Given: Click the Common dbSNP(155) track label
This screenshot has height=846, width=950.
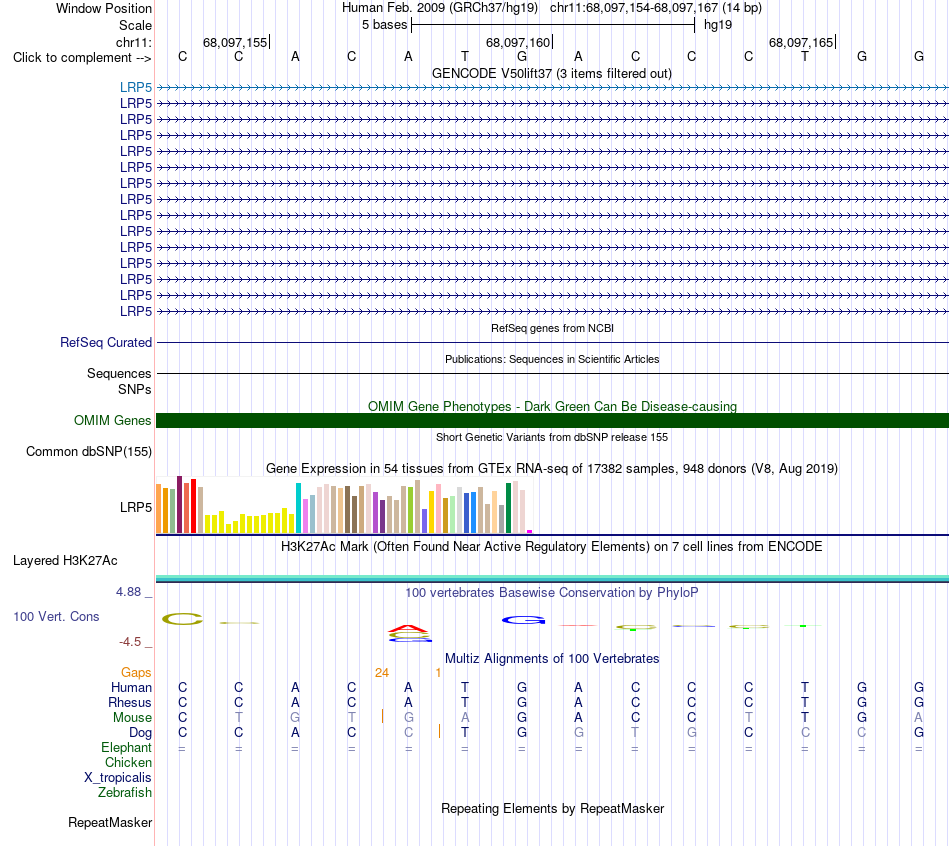Looking at the screenshot, I should point(89,451).
